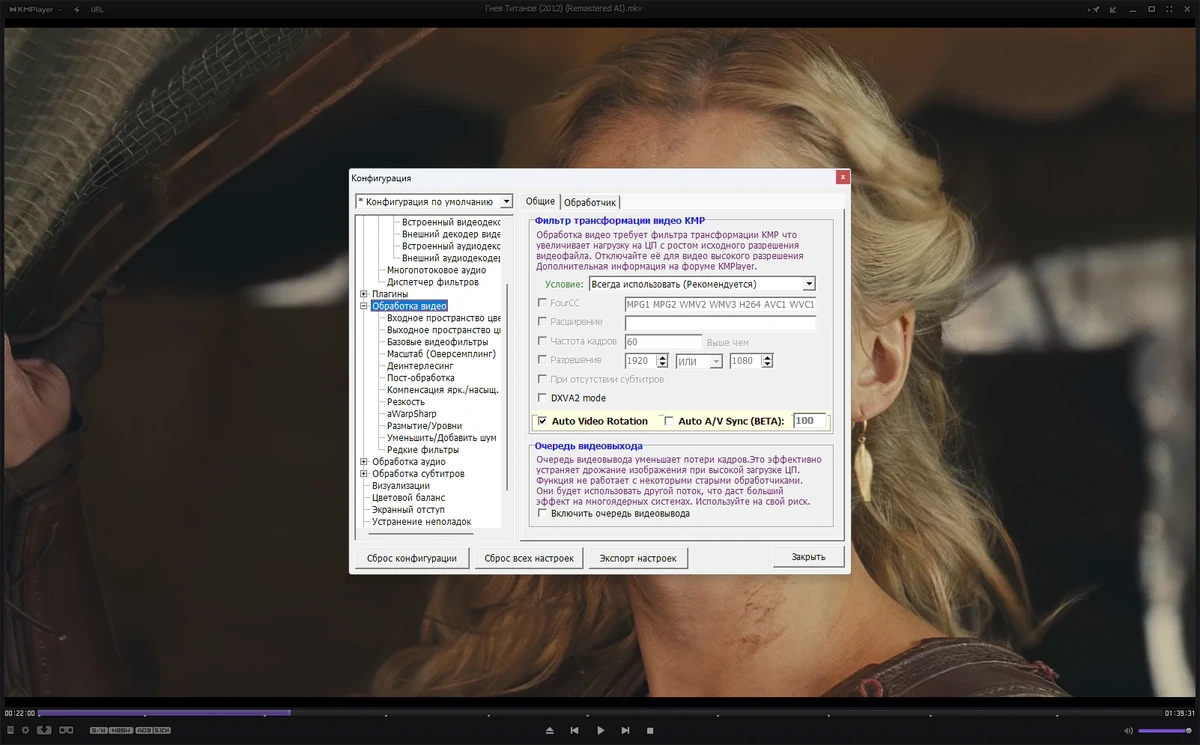Select Многопотоковое аудио in tree
Viewport: 1200px width, 745px height.
point(436,270)
